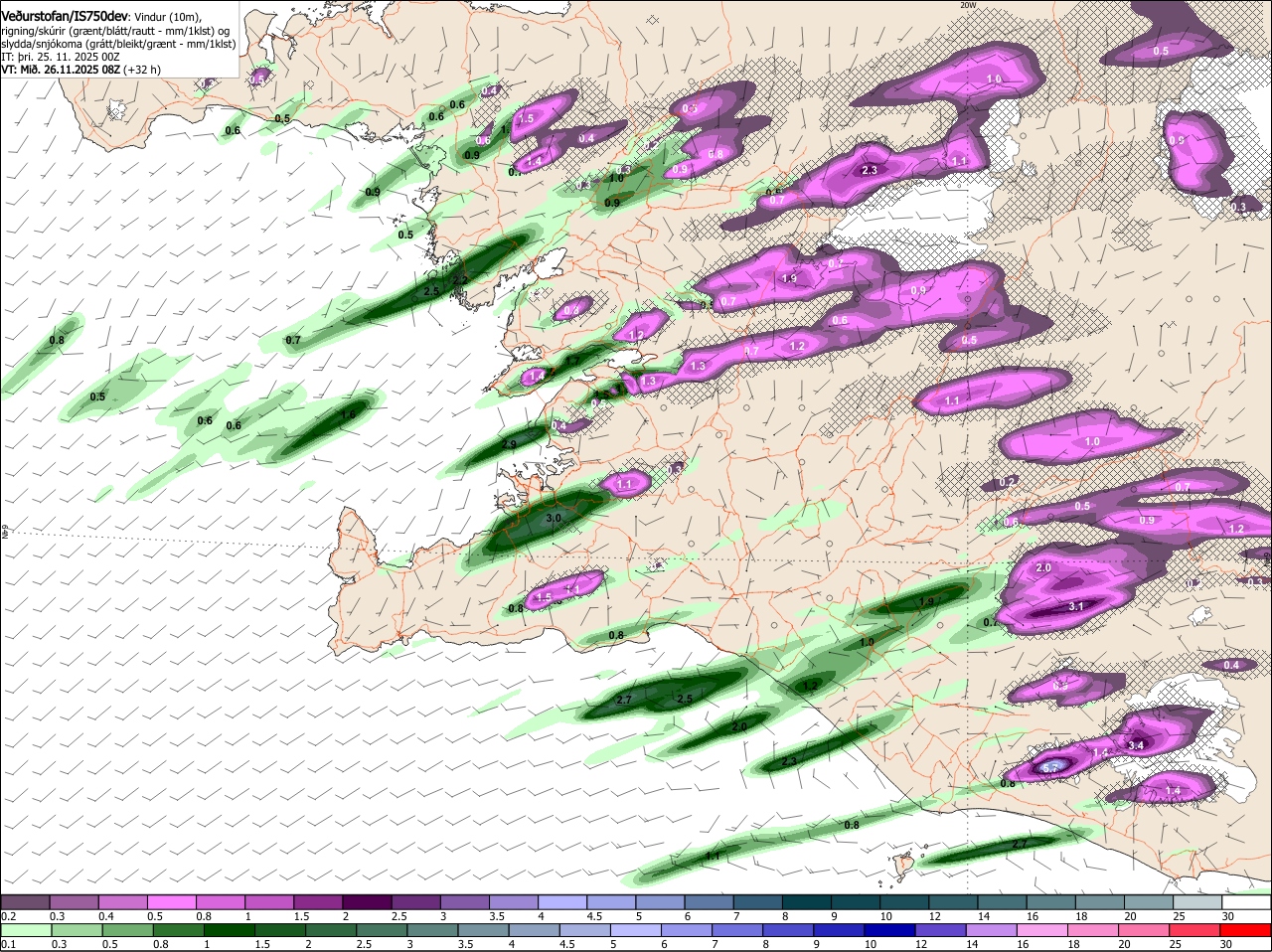Click the 'slydda/snjókoma' legend description line

click(118, 44)
